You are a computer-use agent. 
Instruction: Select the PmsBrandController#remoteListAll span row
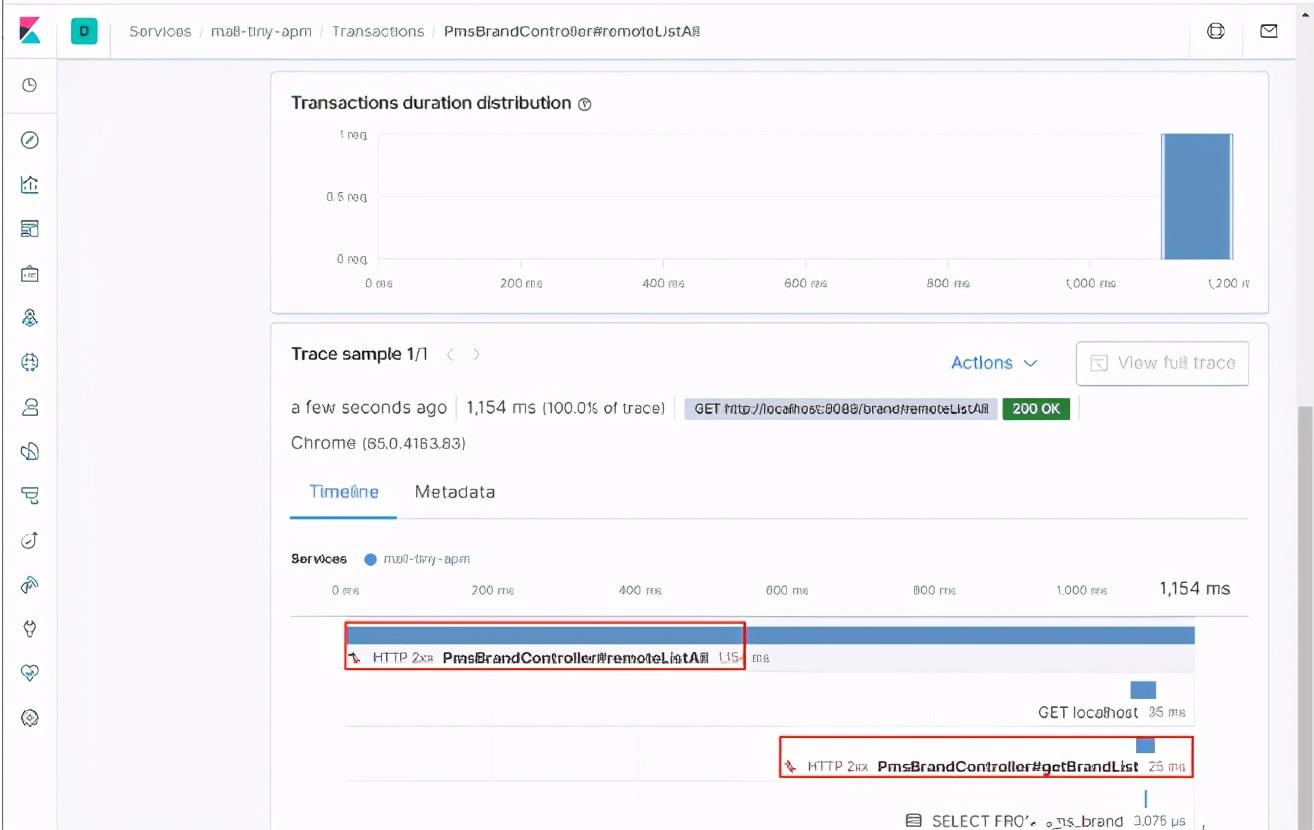[x=770, y=646]
